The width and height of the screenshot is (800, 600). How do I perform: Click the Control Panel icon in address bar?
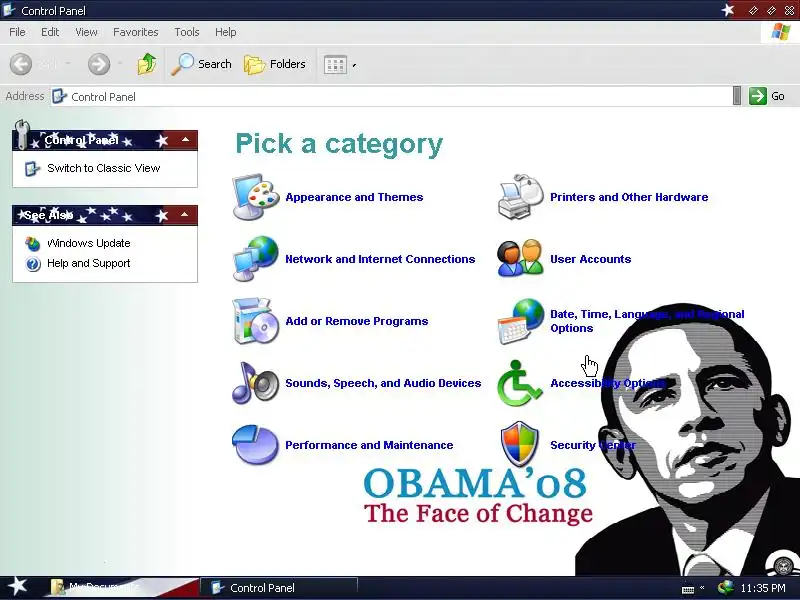(x=60, y=96)
